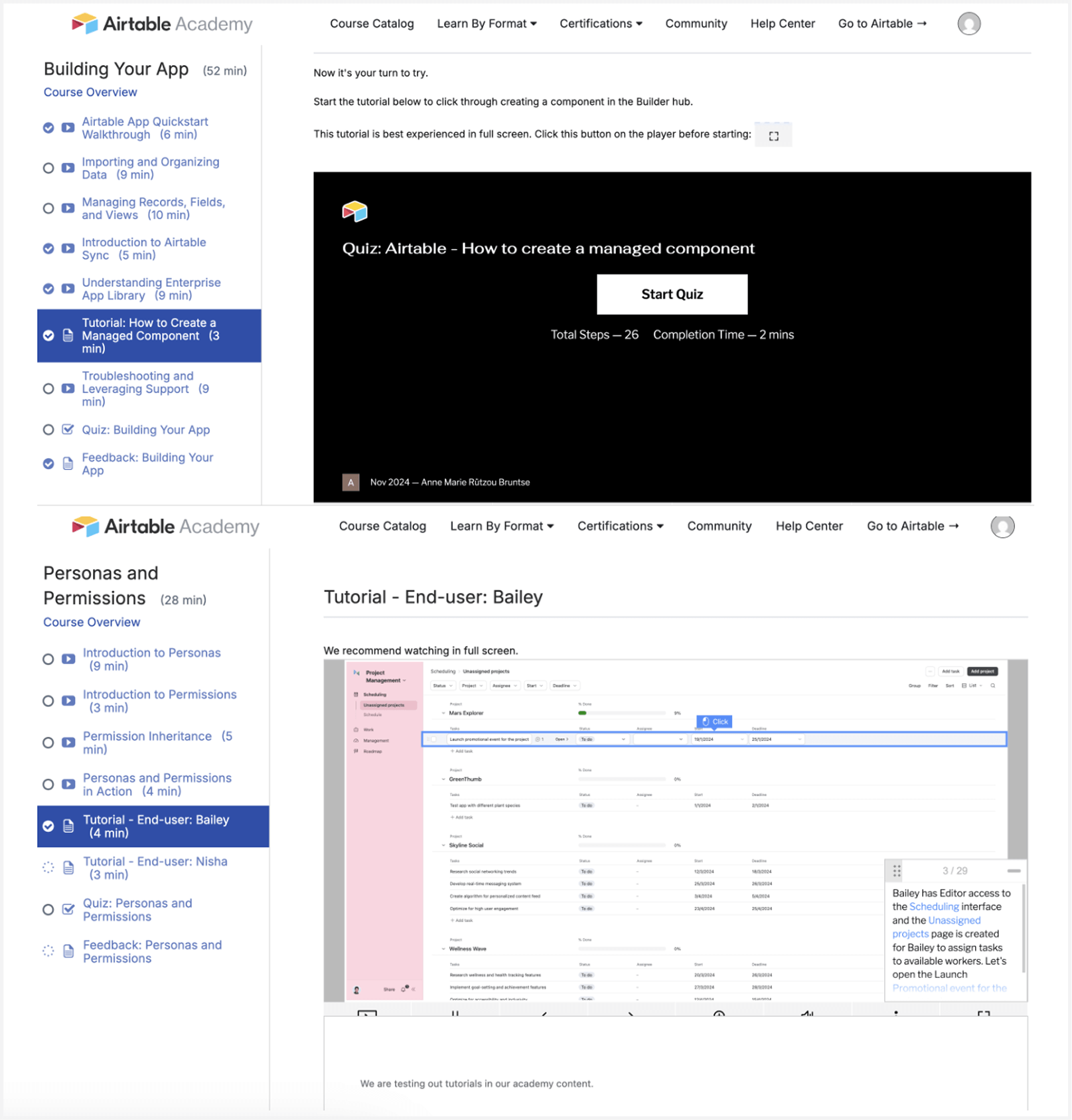Open Community on the Building Your App page

tap(696, 24)
